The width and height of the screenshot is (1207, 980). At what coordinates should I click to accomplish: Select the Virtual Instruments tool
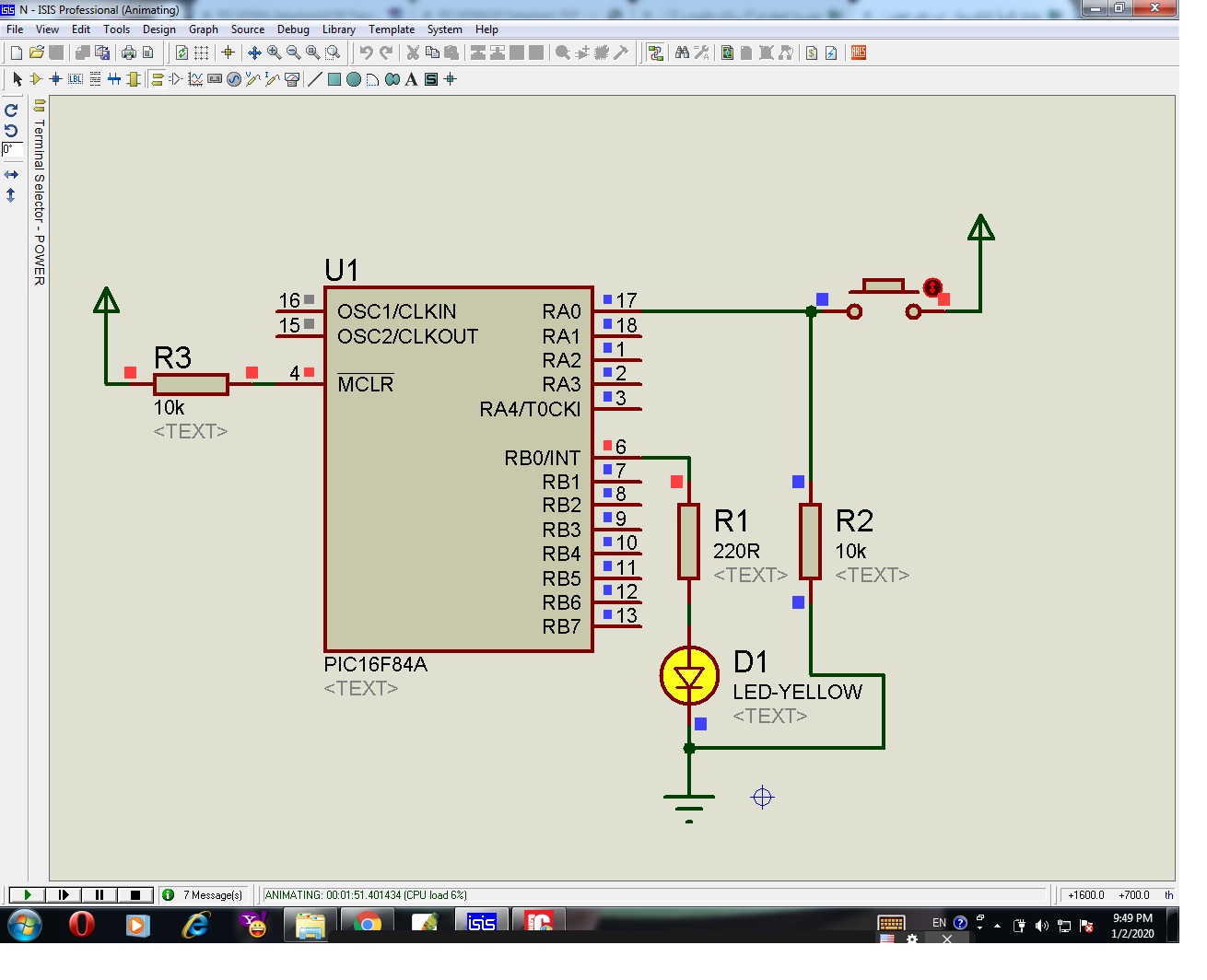[x=292, y=79]
